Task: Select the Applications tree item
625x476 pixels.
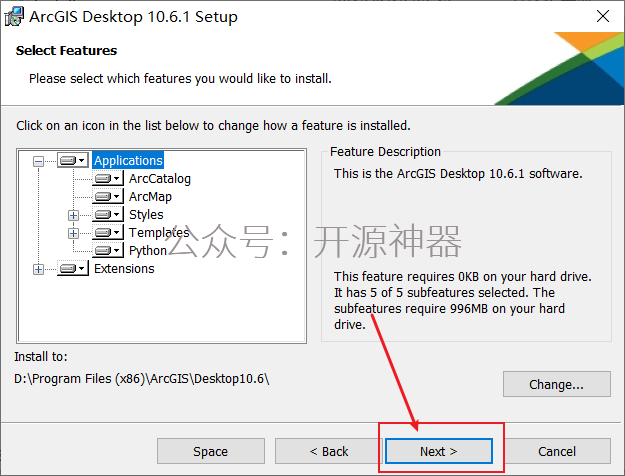Action: coord(128,160)
